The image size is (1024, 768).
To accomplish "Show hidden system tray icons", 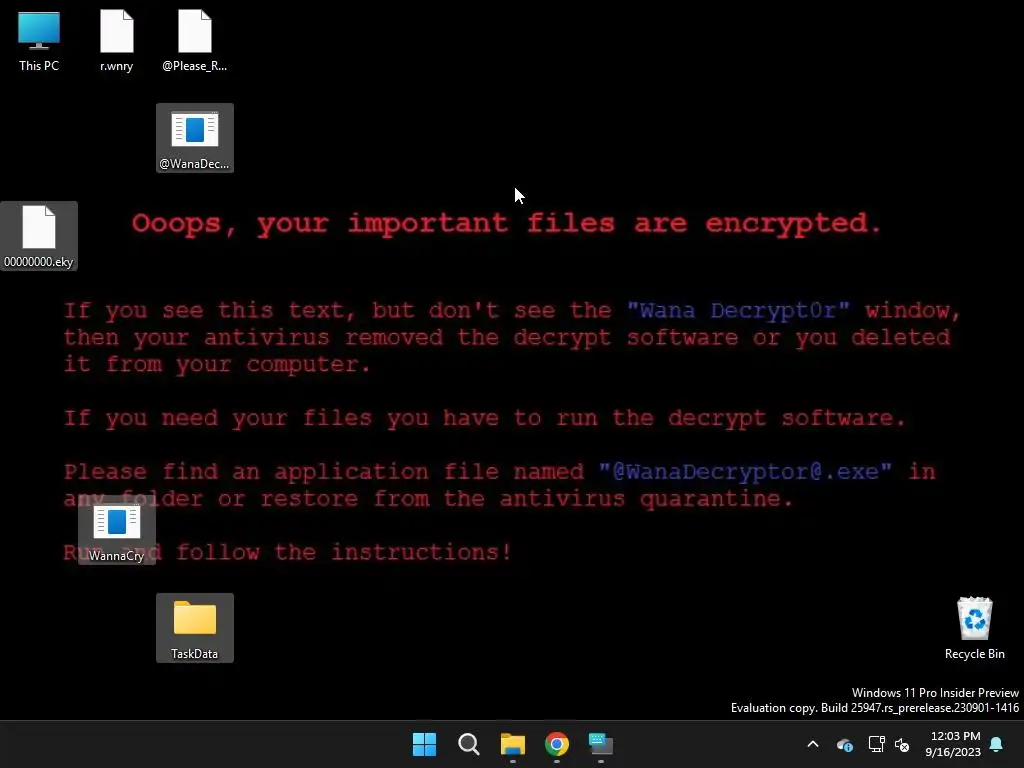I will tap(813, 744).
